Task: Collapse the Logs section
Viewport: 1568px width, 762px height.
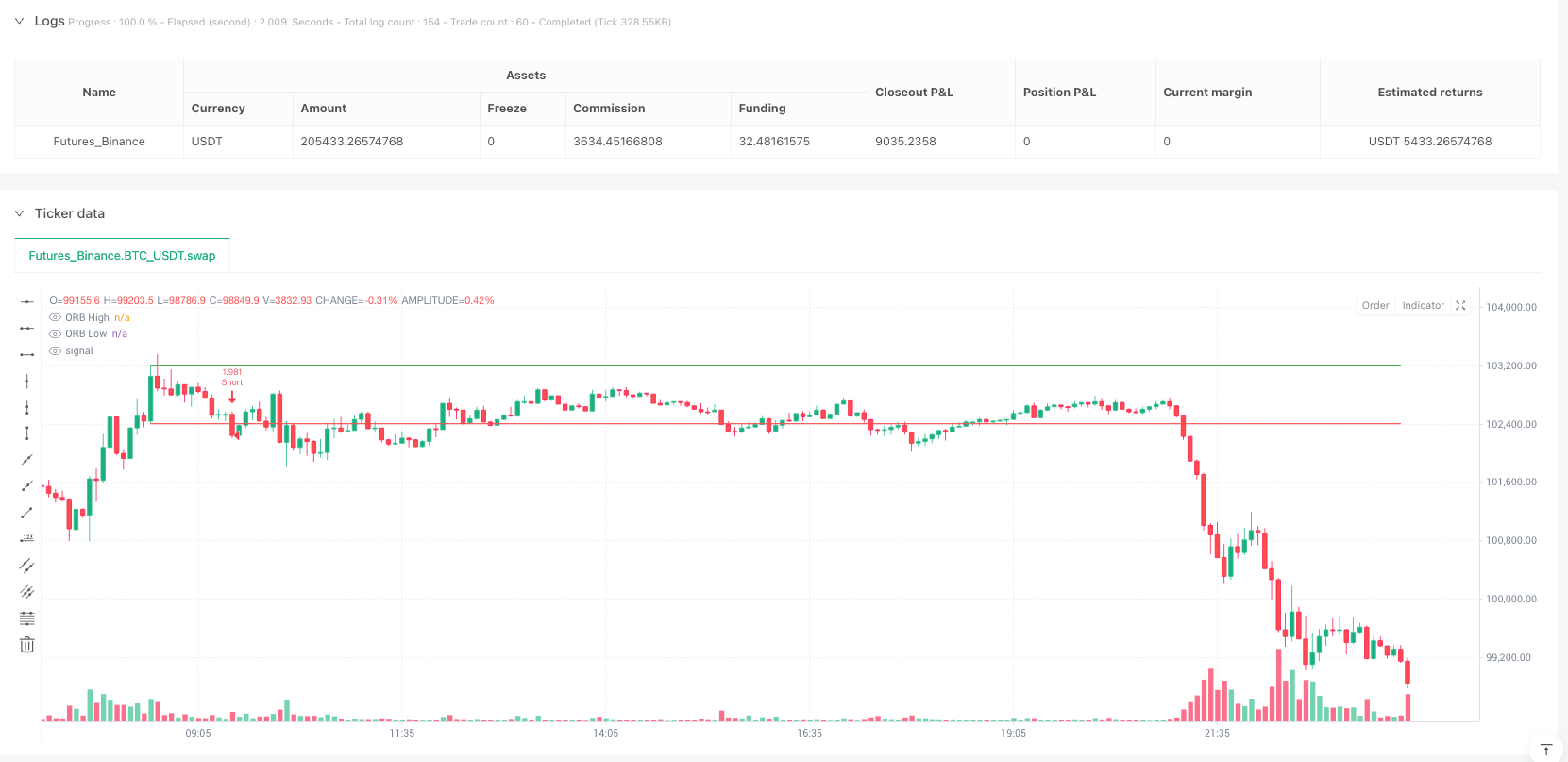Action: point(19,21)
